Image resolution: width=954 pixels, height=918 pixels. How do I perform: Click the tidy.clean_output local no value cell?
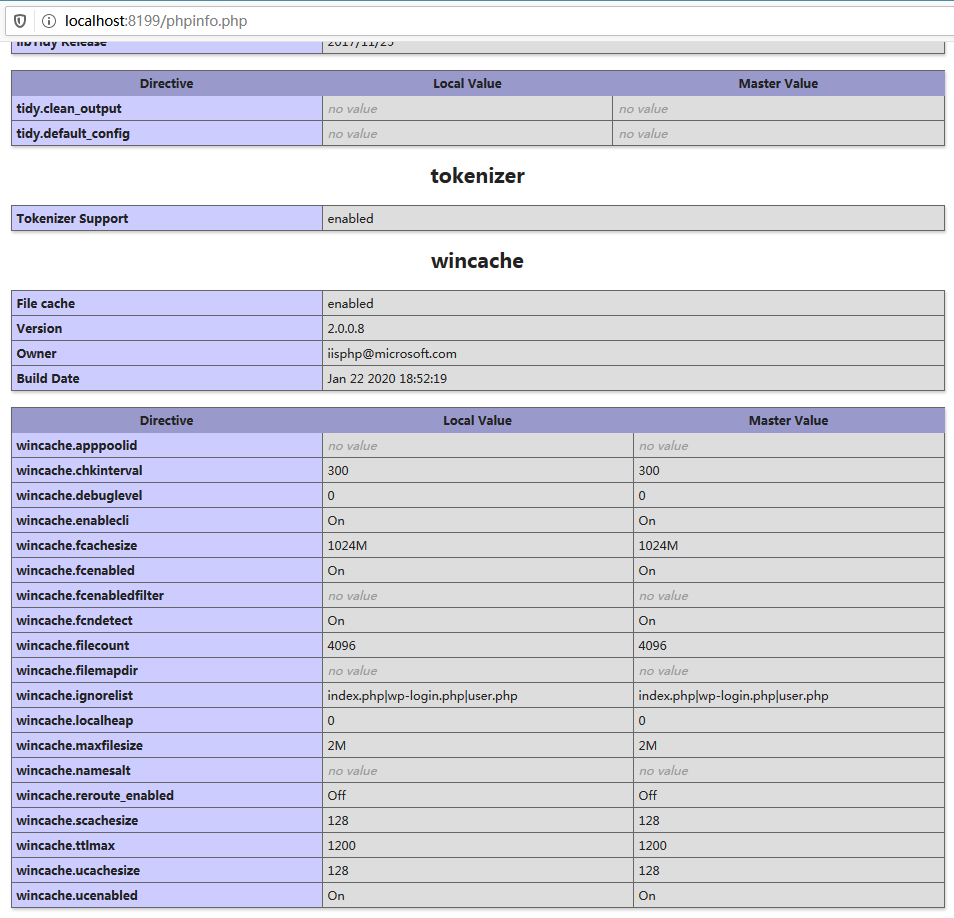click(x=467, y=109)
